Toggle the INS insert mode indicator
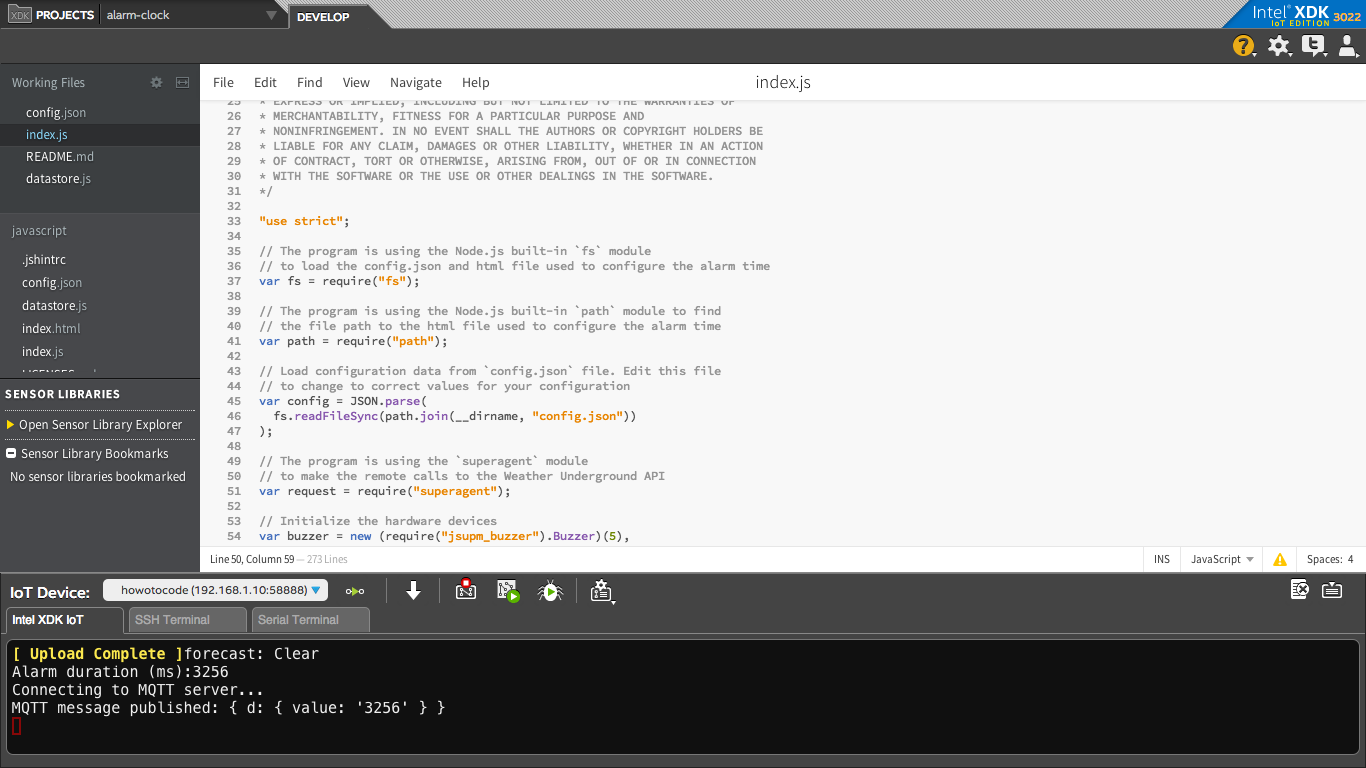The height and width of the screenshot is (768, 1366). (1161, 559)
